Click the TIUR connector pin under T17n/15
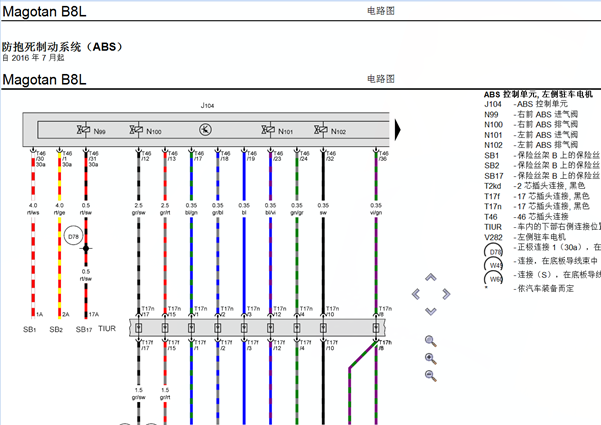 click(165, 328)
